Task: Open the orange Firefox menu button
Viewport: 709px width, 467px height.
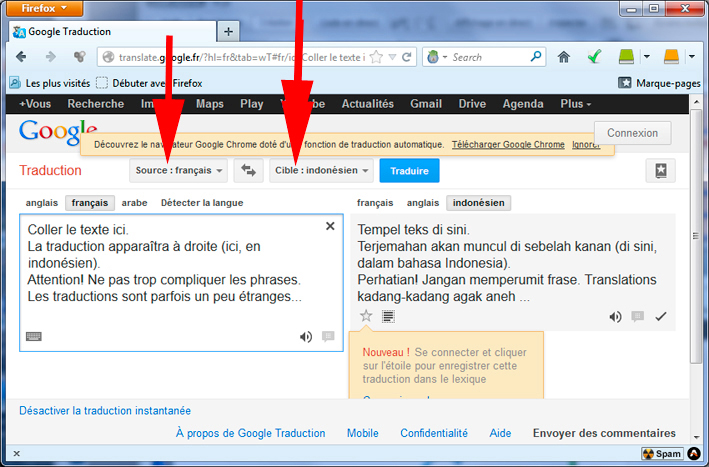Action: [x=44, y=8]
